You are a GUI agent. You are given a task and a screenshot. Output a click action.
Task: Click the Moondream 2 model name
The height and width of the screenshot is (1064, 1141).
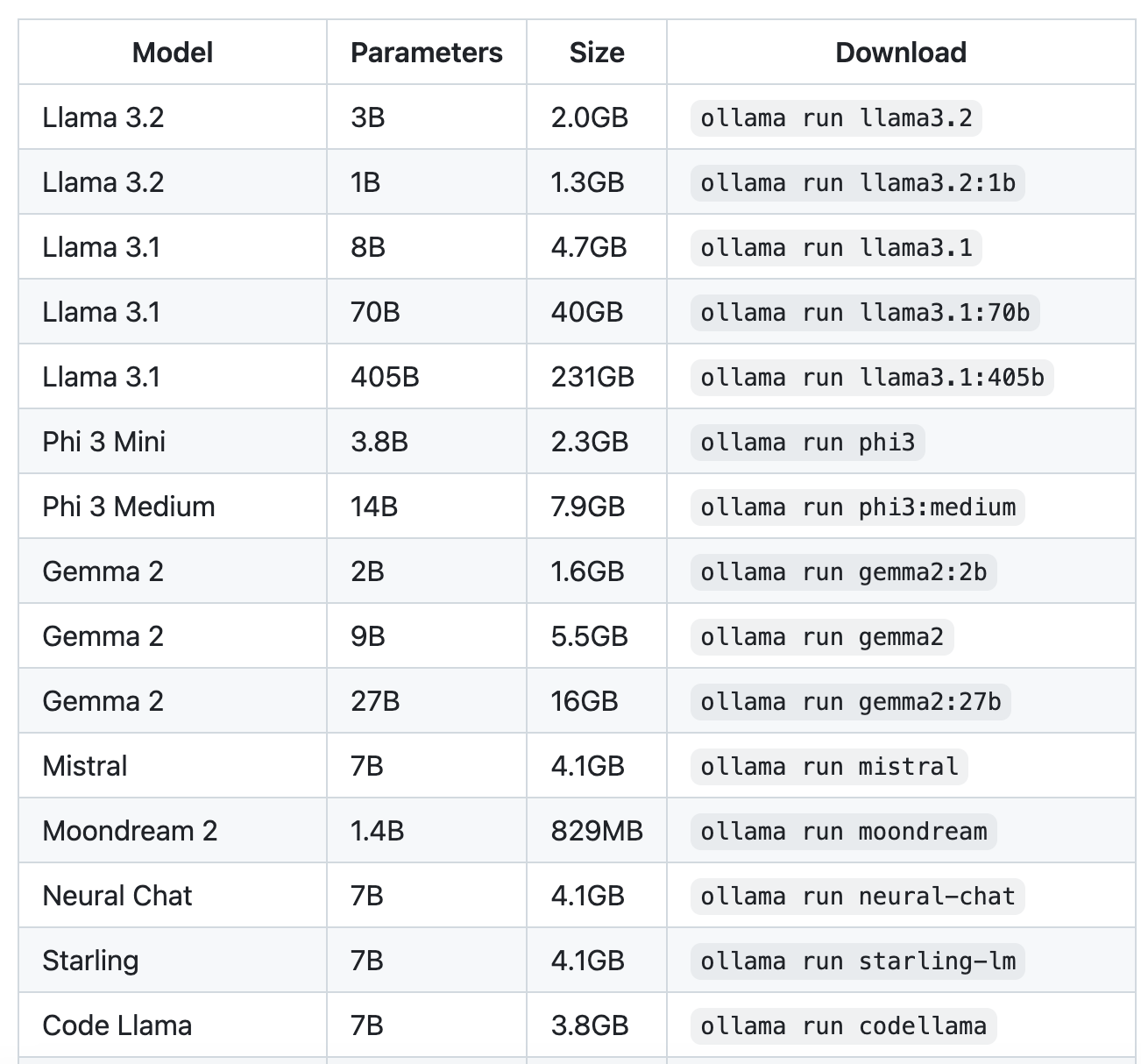pyautogui.click(x=130, y=831)
